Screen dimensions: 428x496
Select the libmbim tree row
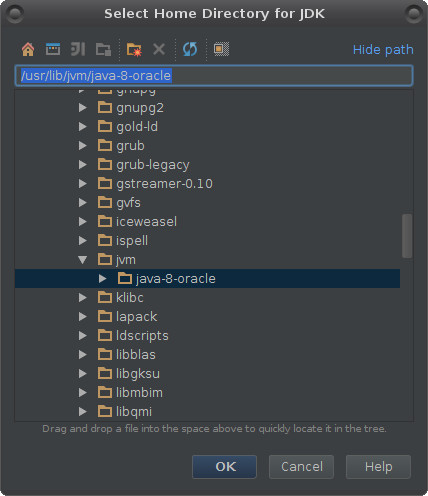pos(207,393)
